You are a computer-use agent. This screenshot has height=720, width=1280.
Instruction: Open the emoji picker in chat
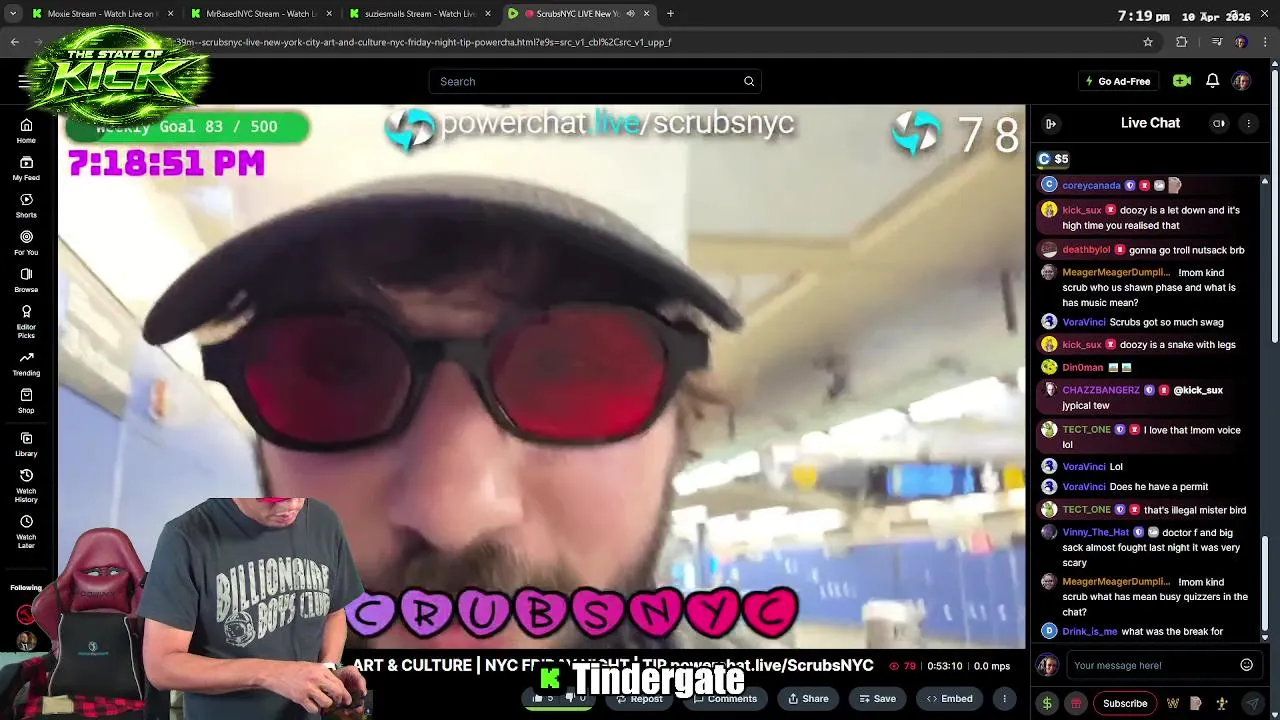1246,665
